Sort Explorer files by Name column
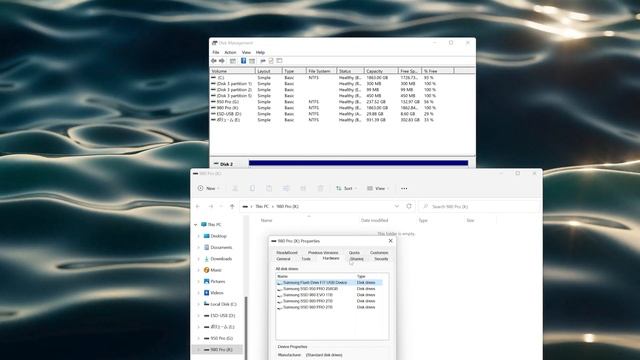This screenshot has width=640, height=360. coord(267,220)
